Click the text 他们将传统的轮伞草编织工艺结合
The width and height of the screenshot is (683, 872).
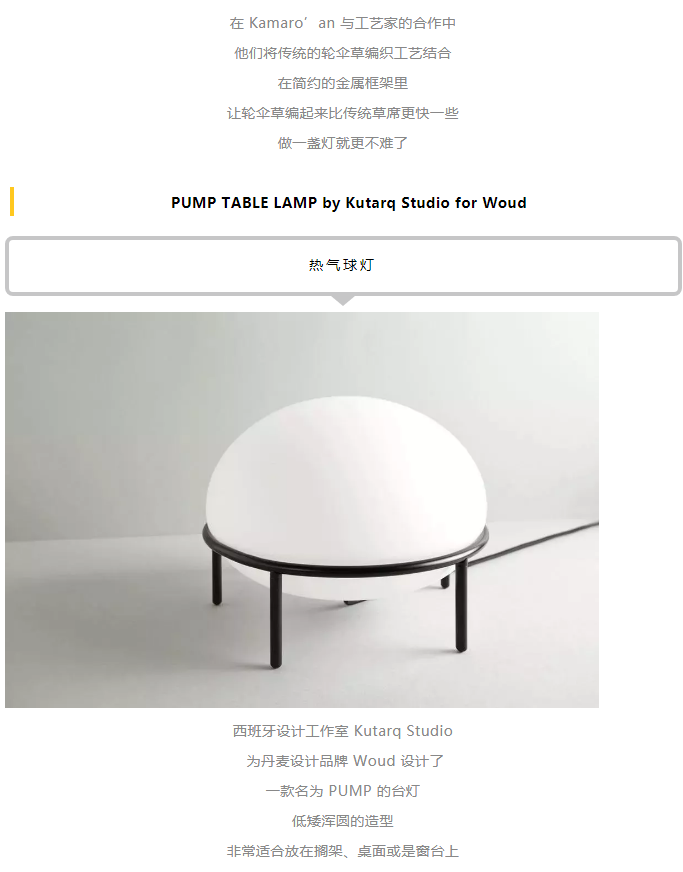click(343, 53)
